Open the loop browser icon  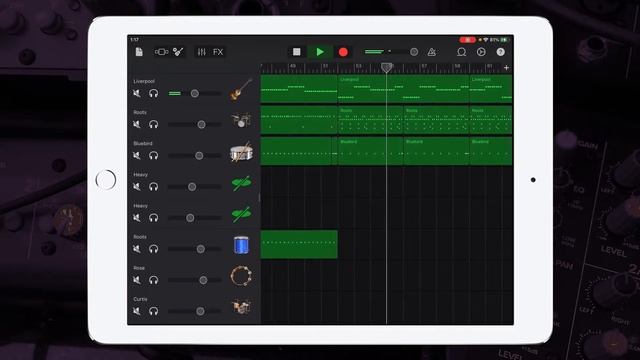462,52
